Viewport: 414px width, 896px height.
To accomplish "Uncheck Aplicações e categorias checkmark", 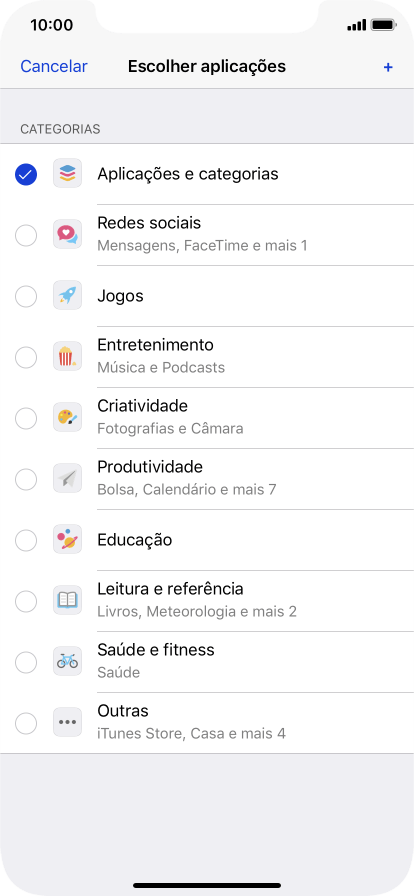I will click(x=26, y=174).
